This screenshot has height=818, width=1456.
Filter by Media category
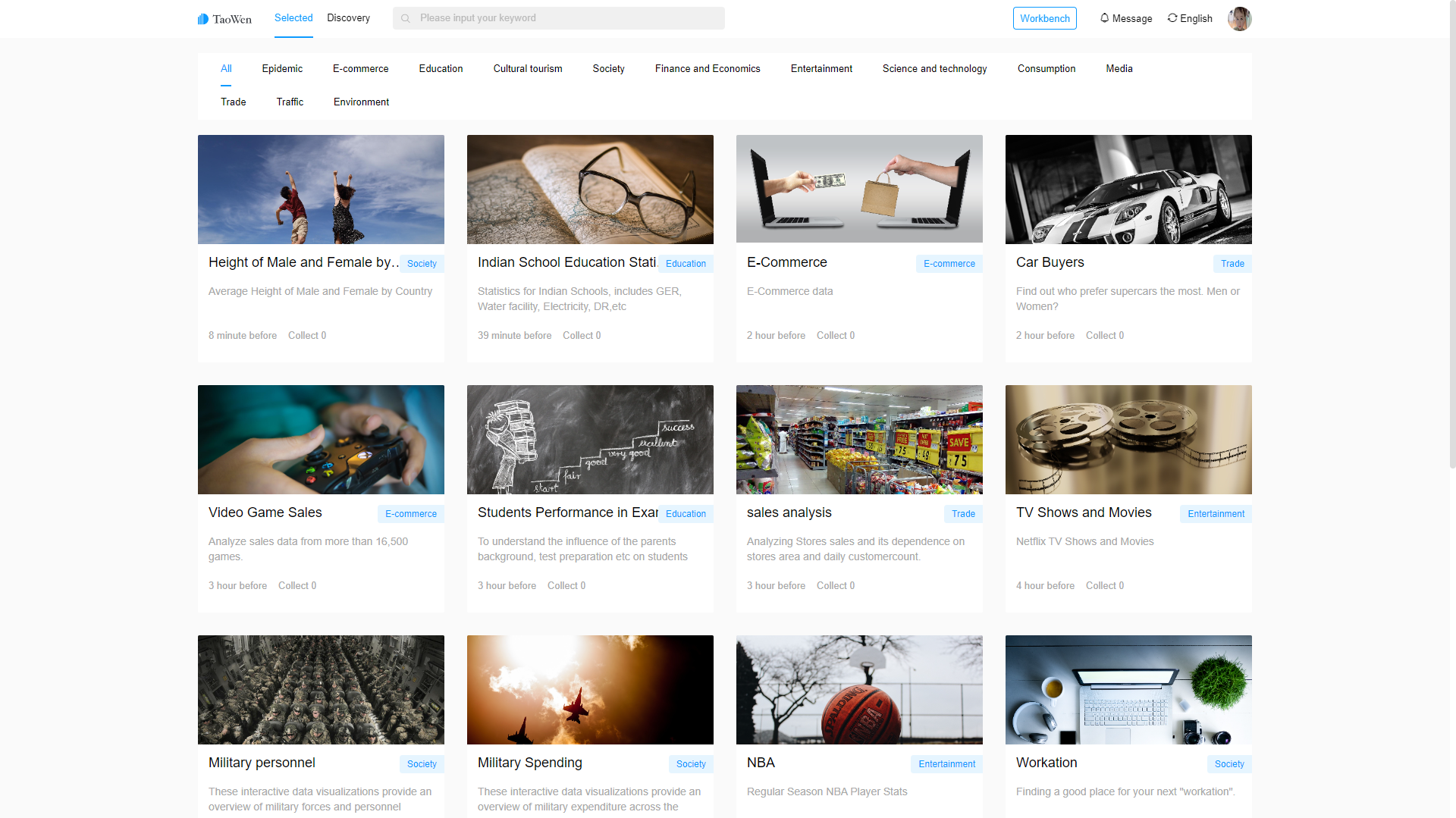[x=1119, y=68]
